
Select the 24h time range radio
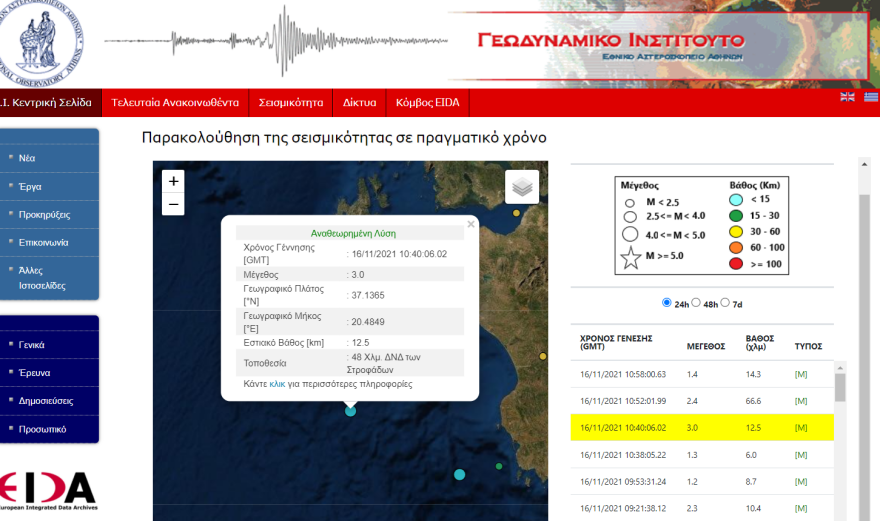pyautogui.click(x=667, y=303)
